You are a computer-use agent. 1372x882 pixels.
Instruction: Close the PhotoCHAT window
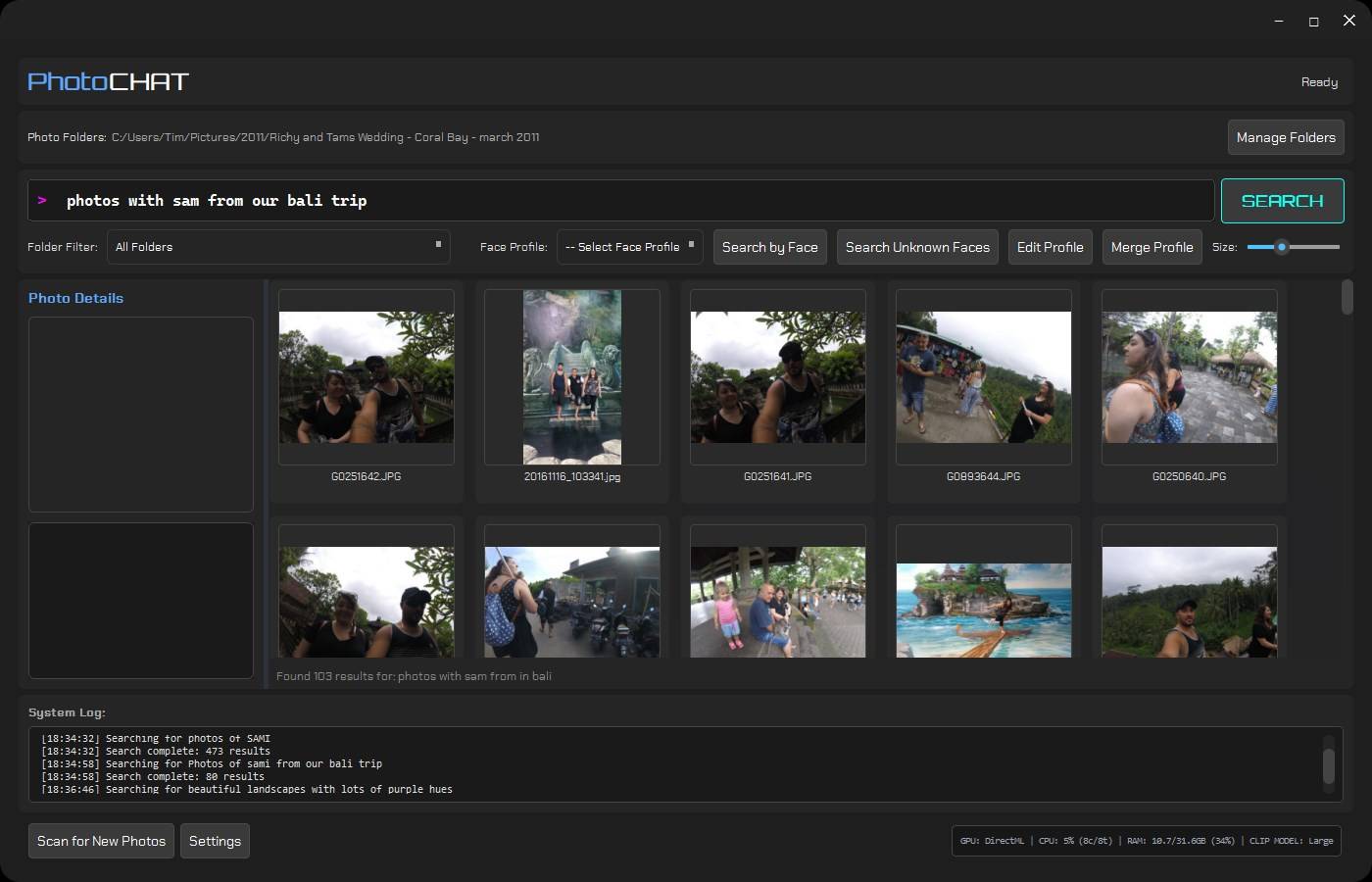1348,21
